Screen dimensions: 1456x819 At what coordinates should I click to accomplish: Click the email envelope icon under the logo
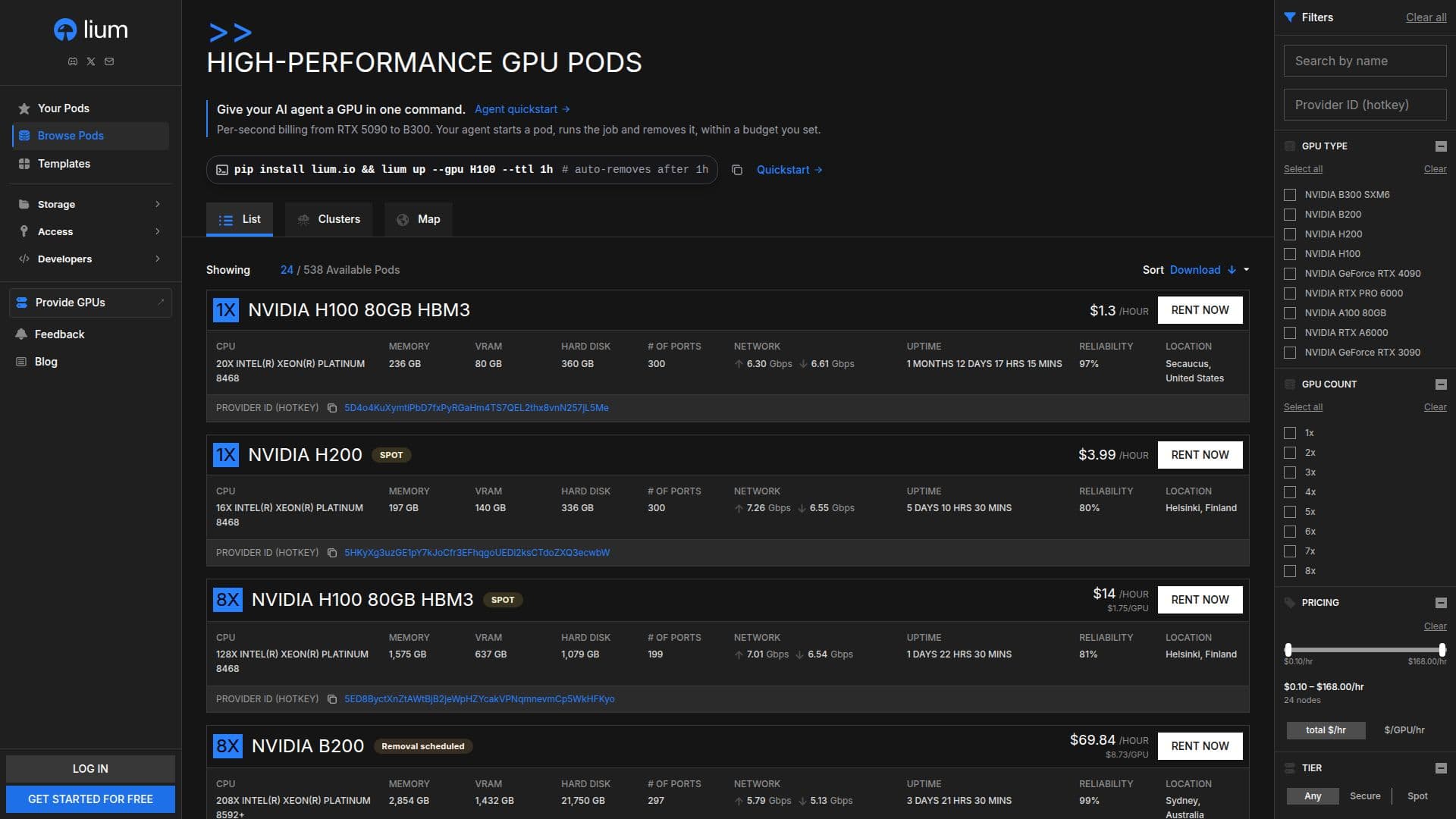tap(109, 61)
